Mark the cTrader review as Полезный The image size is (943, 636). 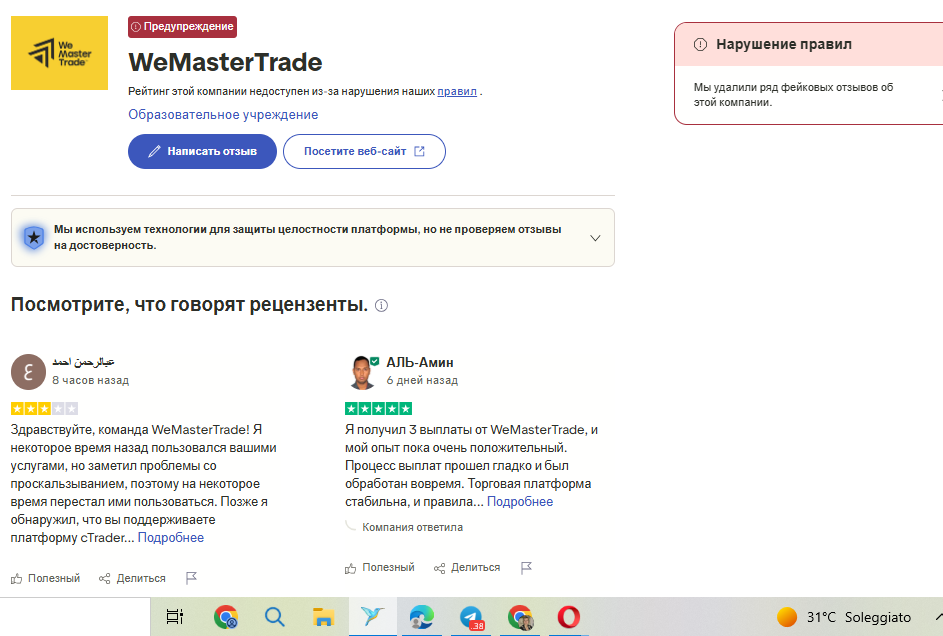46,578
